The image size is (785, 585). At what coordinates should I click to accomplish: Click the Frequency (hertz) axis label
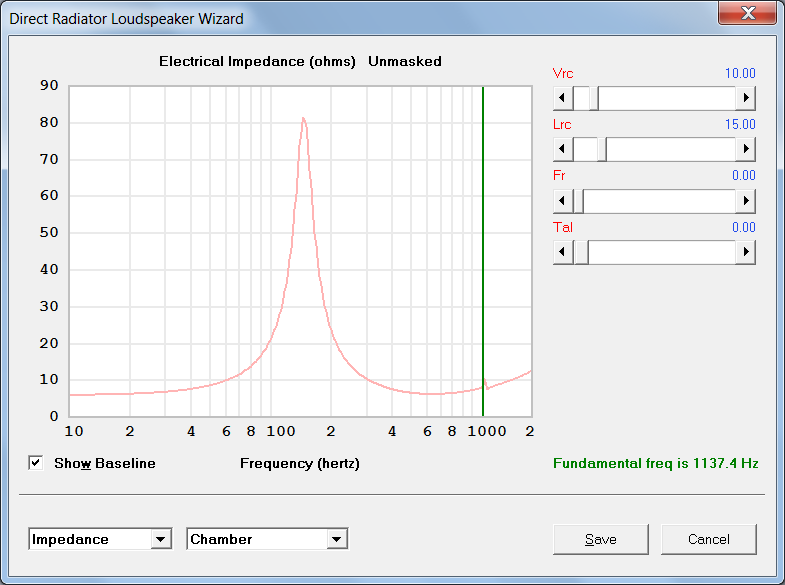coord(300,463)
